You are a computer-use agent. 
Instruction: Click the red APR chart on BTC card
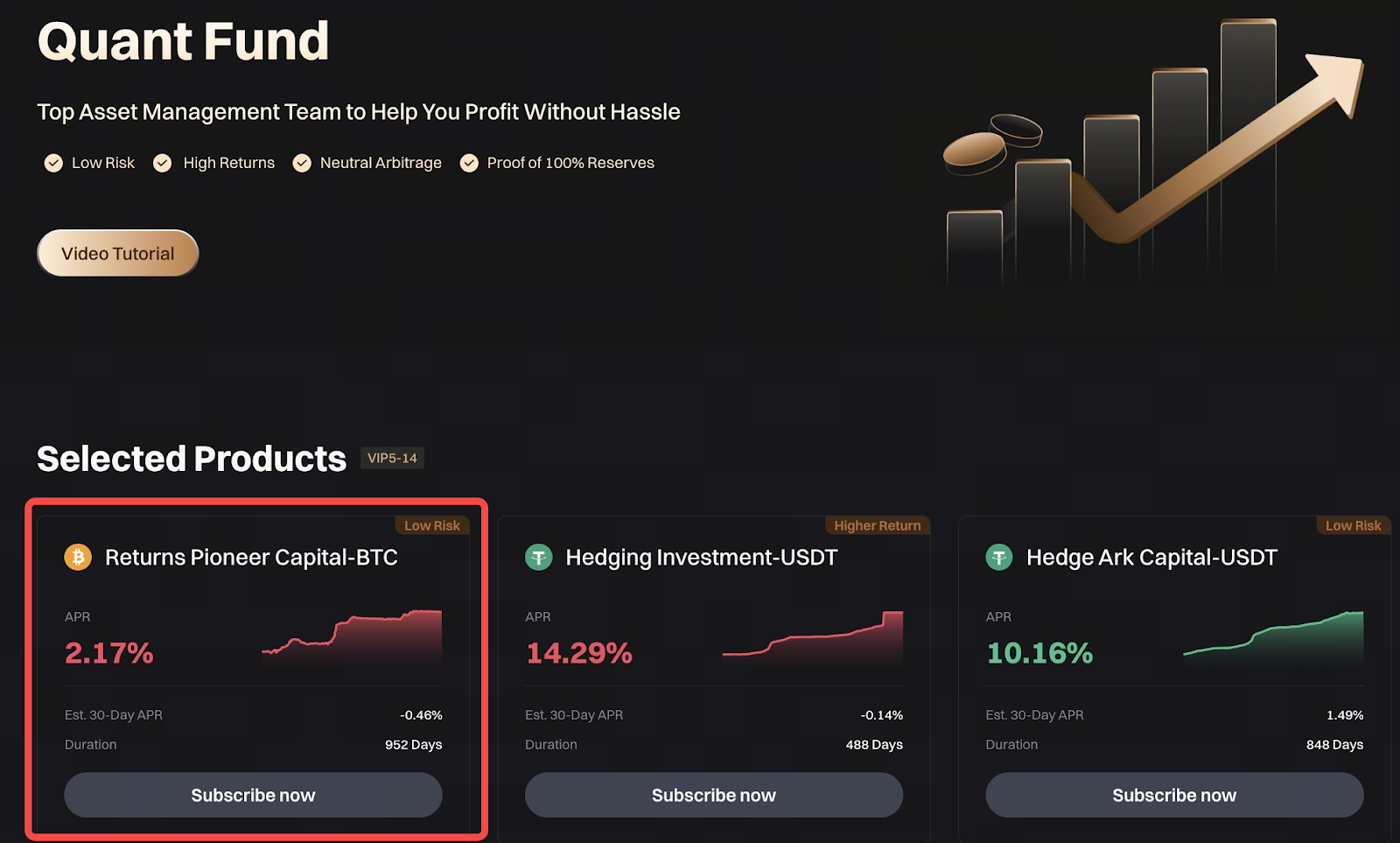(x=353, y=636)
